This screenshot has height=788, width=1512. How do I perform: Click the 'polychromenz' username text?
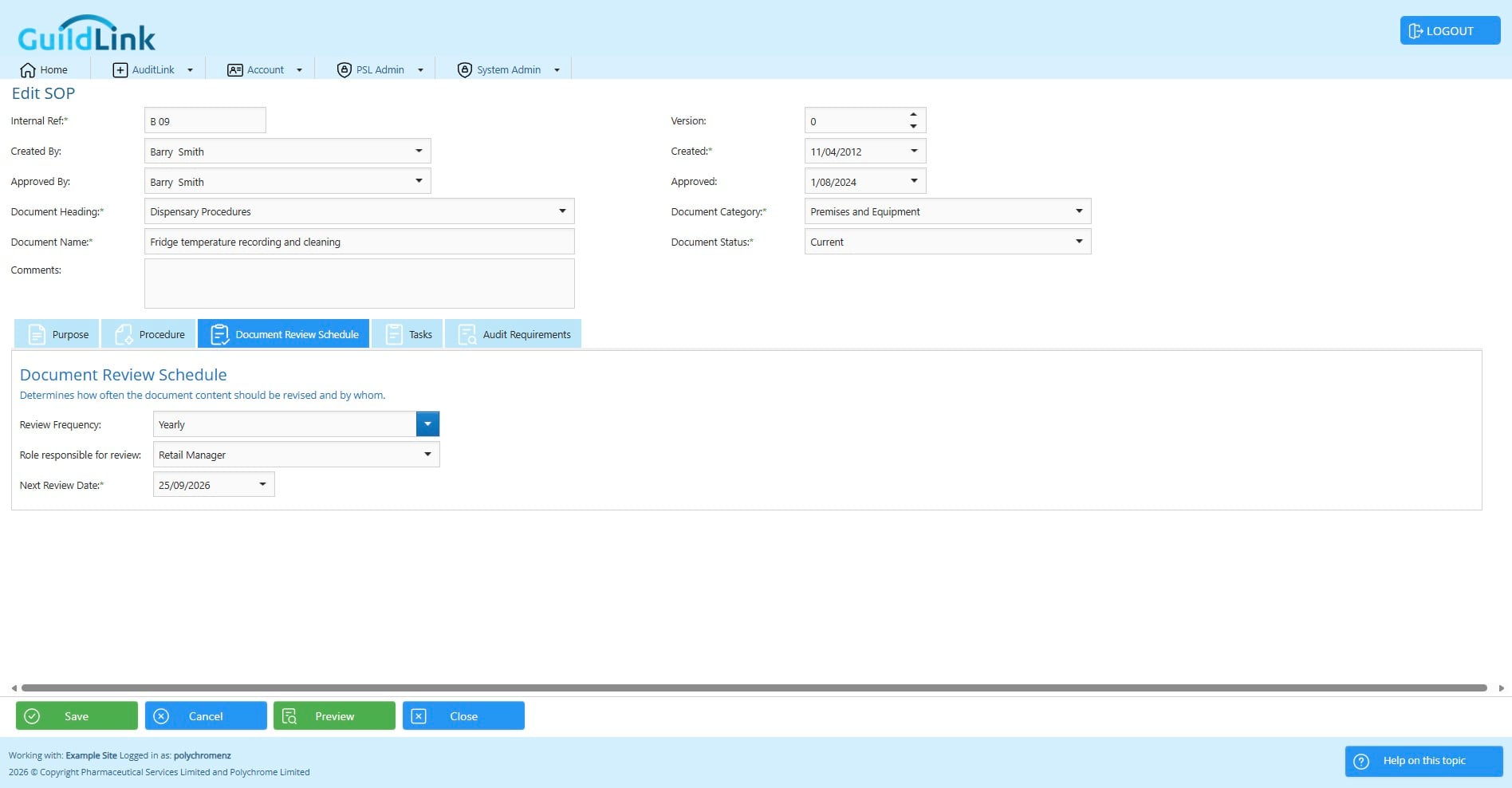[x=203, y=755]
